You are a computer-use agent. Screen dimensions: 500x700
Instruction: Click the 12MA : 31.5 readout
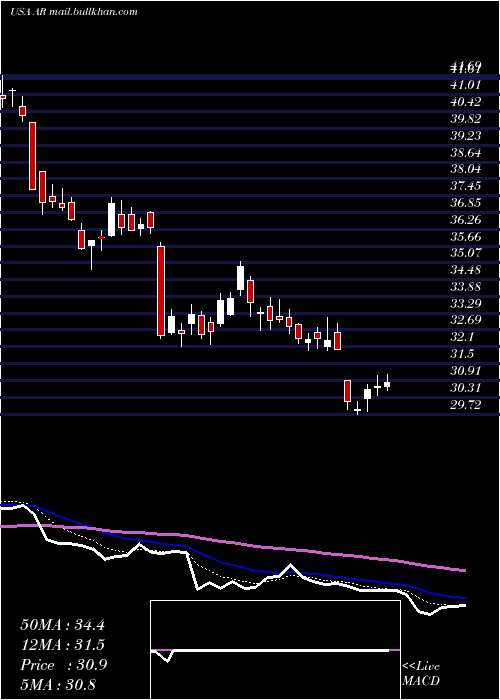62,645
